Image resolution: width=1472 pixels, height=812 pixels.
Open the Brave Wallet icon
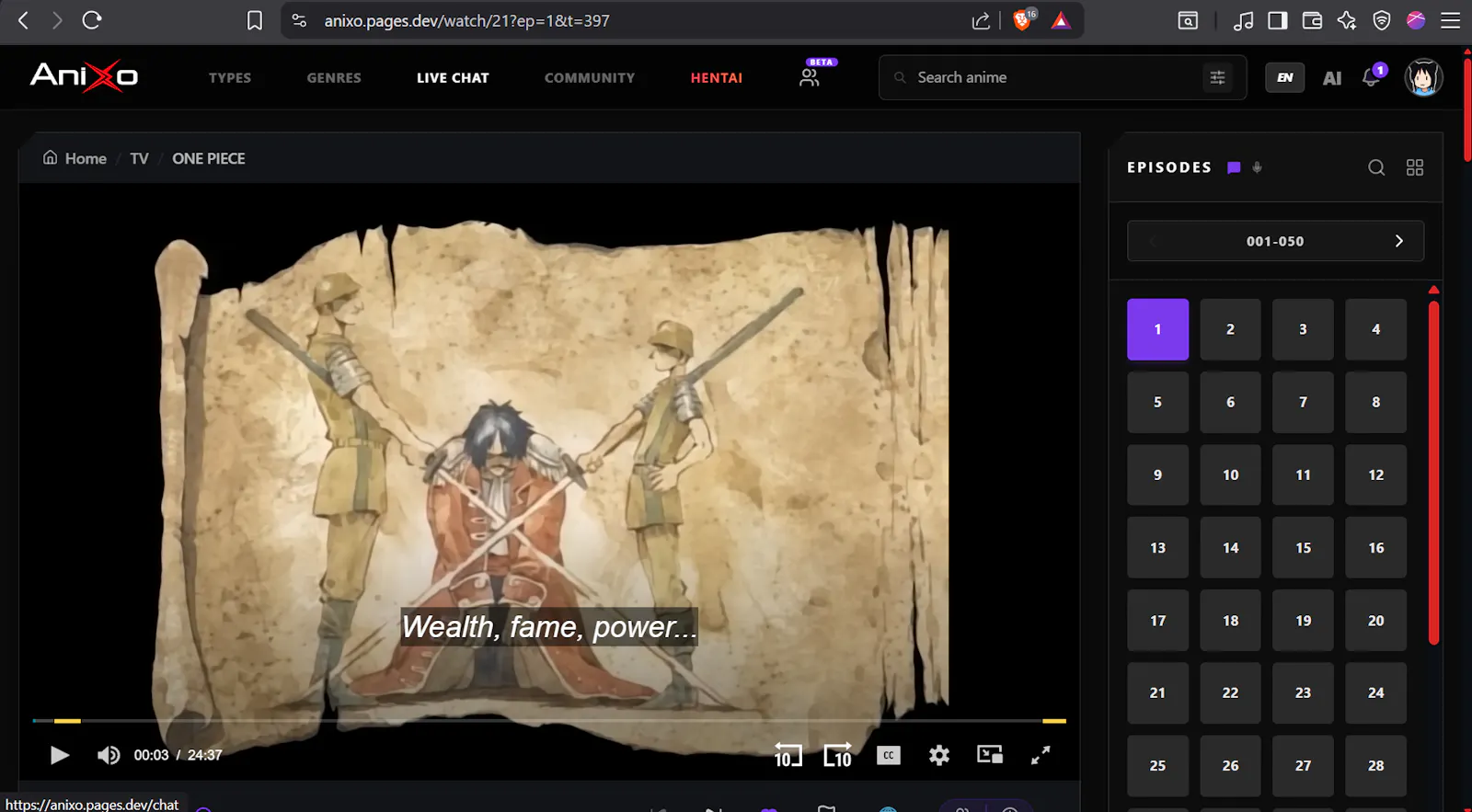click(1312, 20)
